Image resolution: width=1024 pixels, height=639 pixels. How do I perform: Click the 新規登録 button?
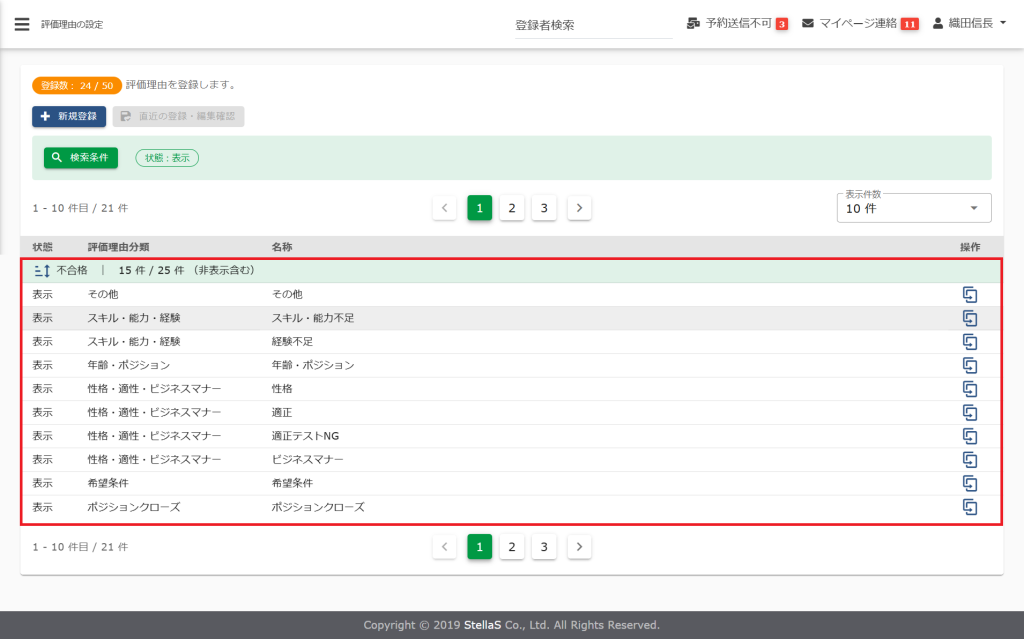tap(69, 116)
